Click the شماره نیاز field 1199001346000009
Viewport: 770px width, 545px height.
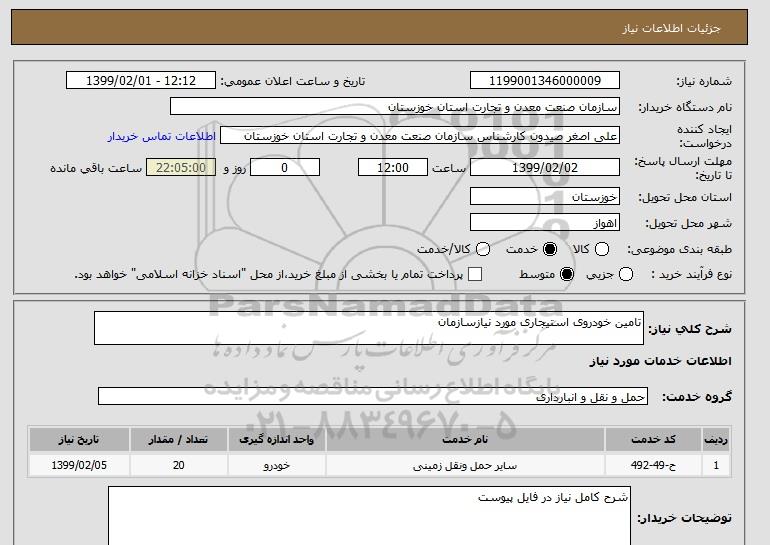[x=545, y=81]
